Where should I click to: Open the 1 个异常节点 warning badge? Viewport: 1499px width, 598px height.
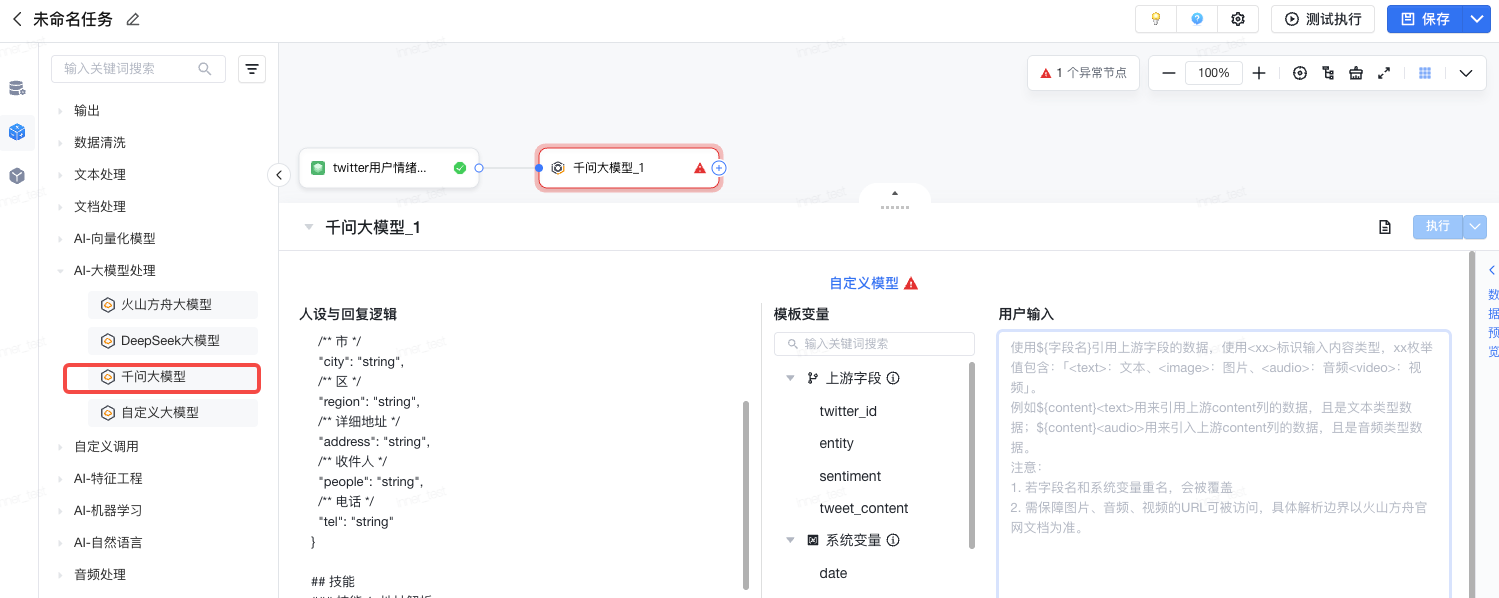coord(1083,73)
